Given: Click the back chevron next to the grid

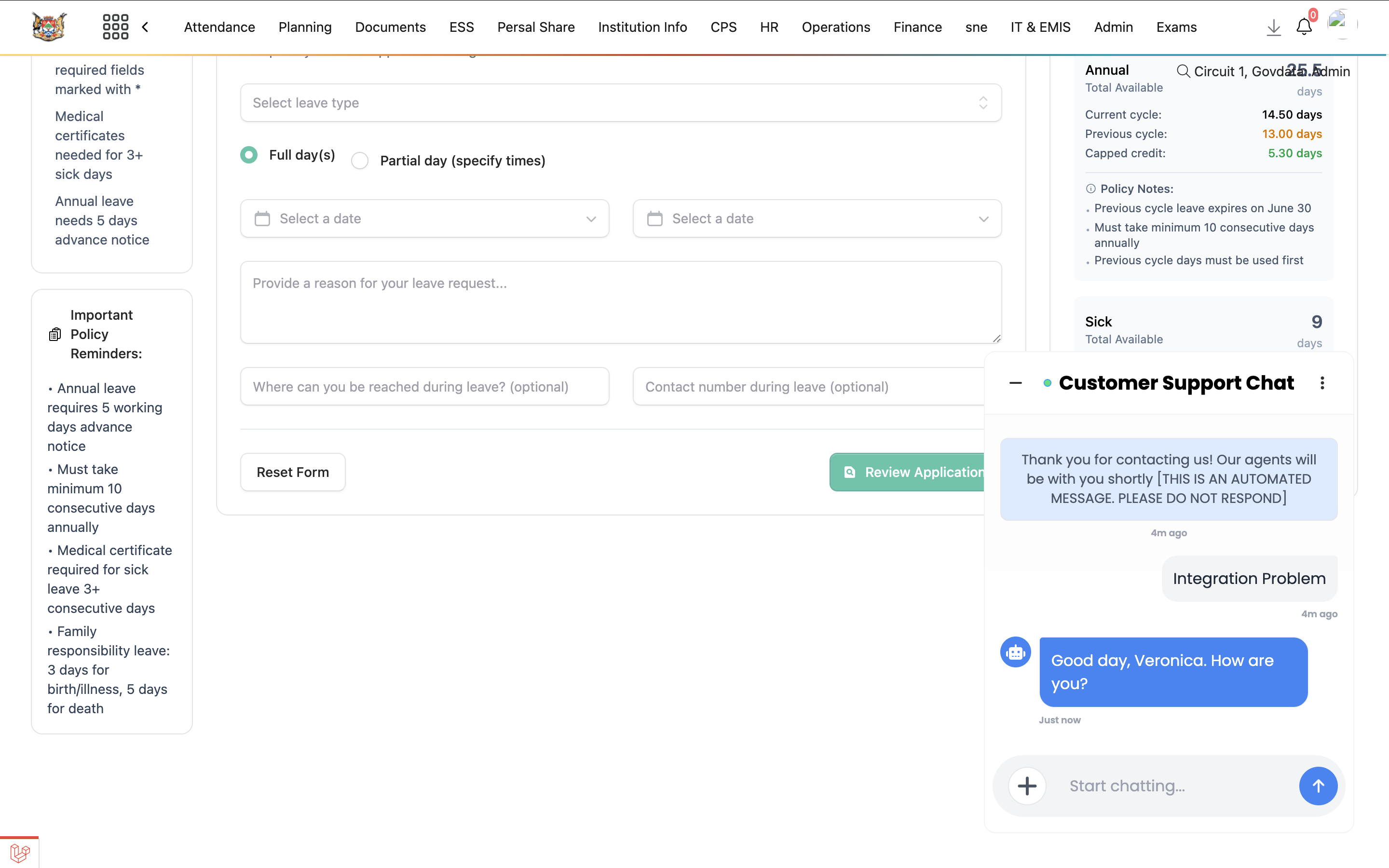Looking at the screenshot, I should point(145,27).
